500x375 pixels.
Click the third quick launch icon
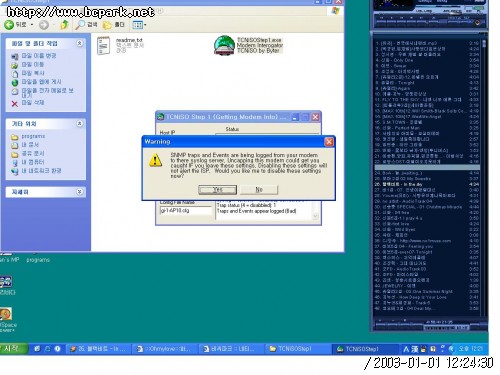point(57,349)
